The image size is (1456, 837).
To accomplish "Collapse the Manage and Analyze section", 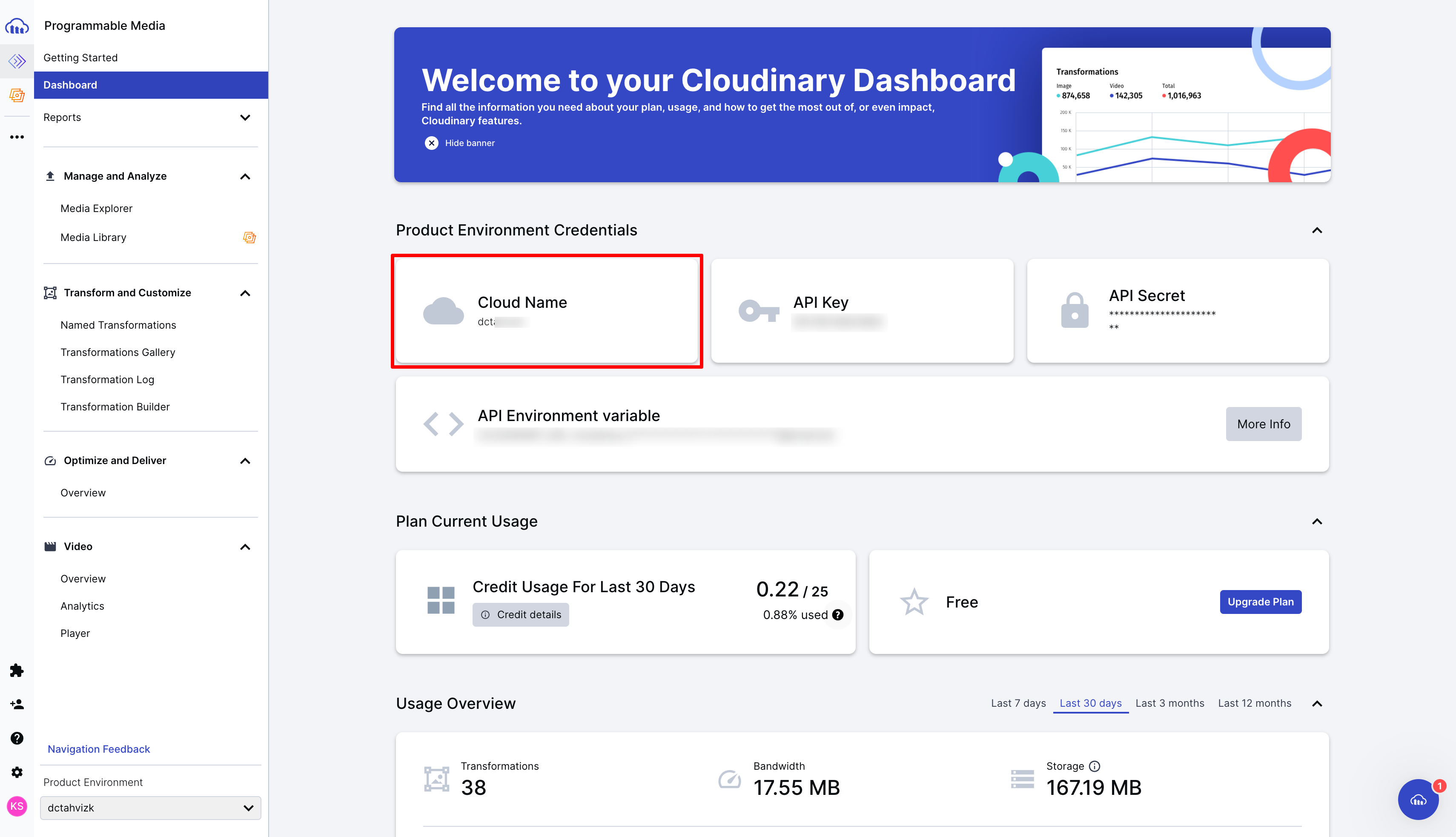I will coord(246,177).
